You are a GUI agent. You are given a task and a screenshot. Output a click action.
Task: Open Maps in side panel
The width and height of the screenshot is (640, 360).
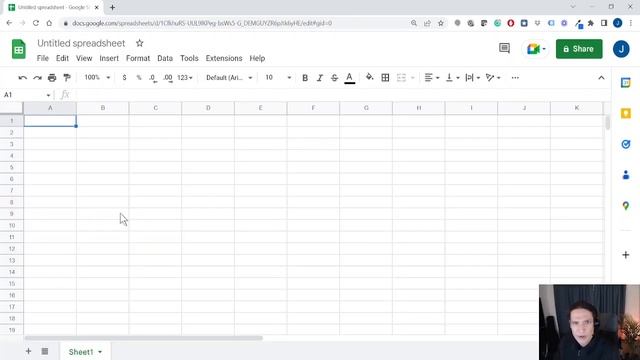pos(626,206)
